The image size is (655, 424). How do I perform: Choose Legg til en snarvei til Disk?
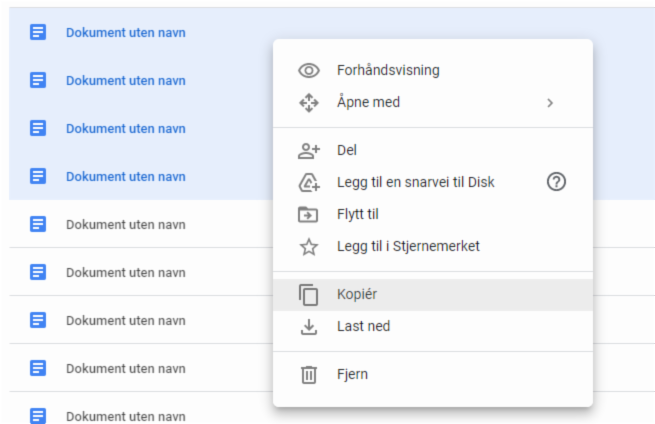click(415, 182)
